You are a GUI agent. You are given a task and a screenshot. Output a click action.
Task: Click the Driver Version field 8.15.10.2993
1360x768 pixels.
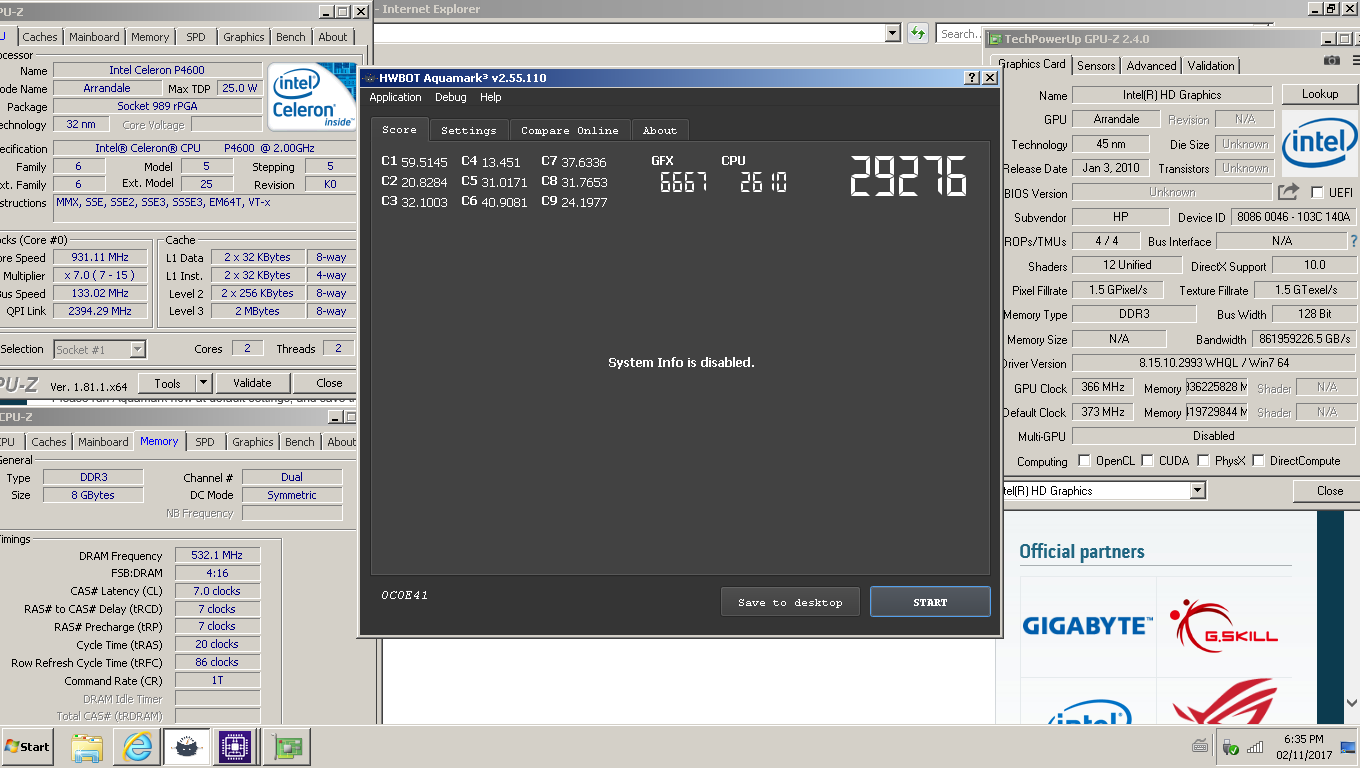point(1214,363)
